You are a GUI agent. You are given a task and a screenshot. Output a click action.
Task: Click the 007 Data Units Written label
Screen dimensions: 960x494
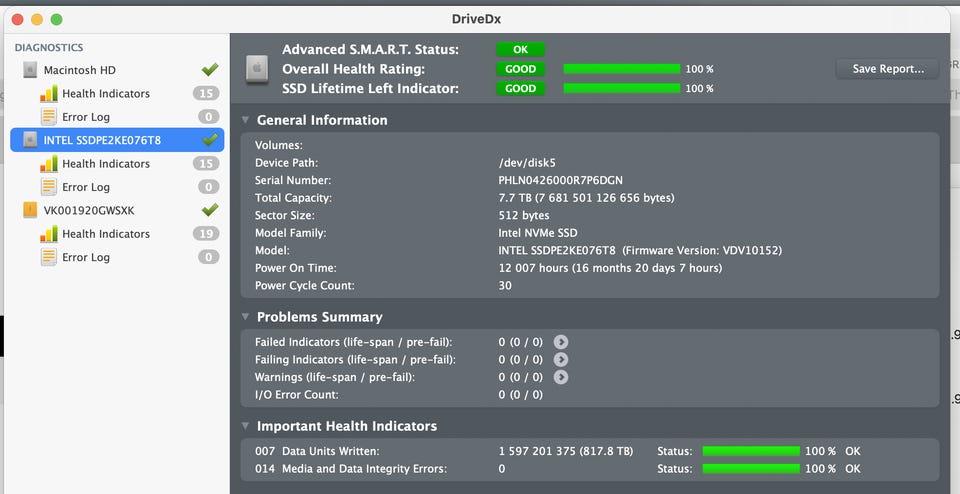(317, 451)
